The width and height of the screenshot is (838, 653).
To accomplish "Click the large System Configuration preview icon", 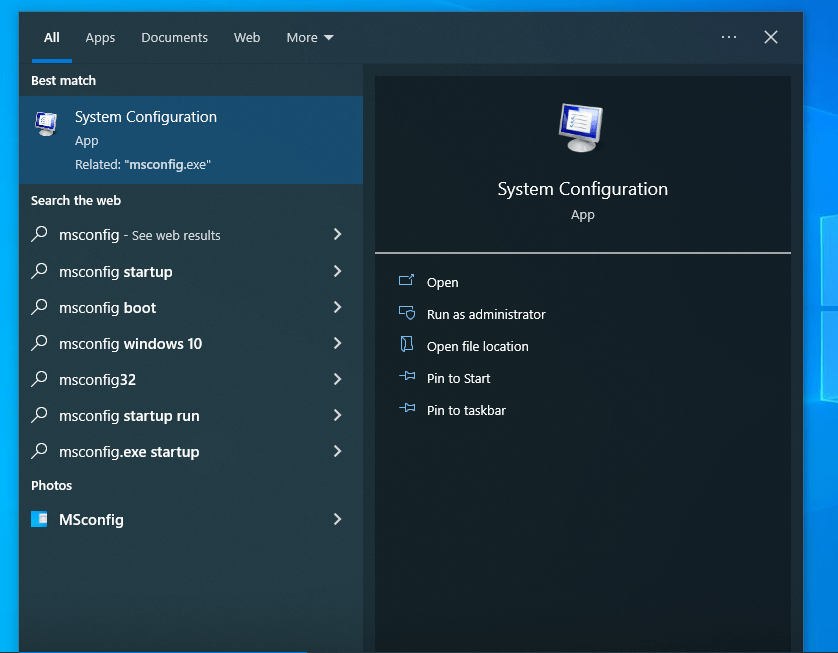I will pyautogui.click(x=581, y=127).
